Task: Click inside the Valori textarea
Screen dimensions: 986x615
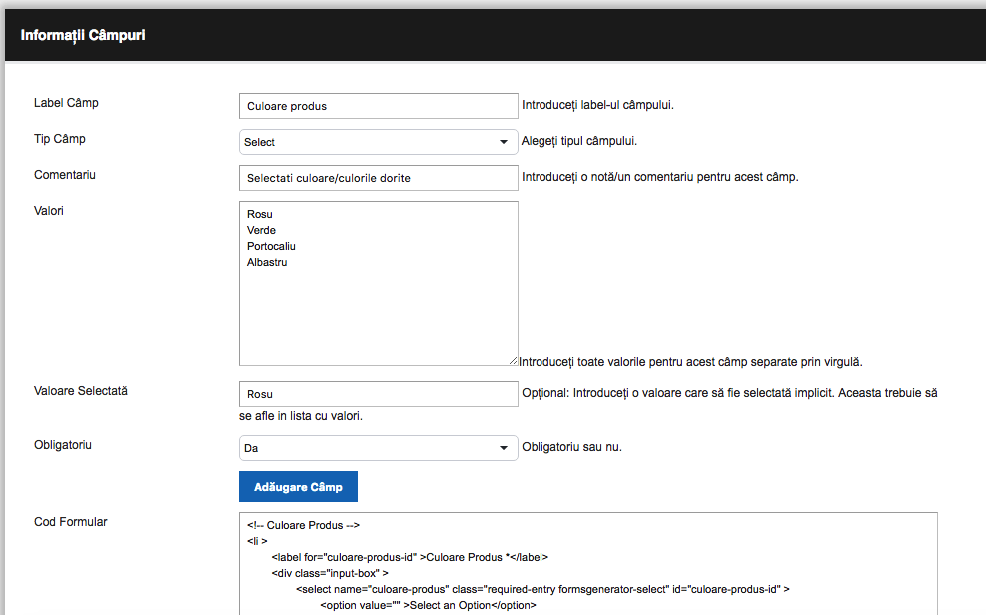Action: [379, 284]
